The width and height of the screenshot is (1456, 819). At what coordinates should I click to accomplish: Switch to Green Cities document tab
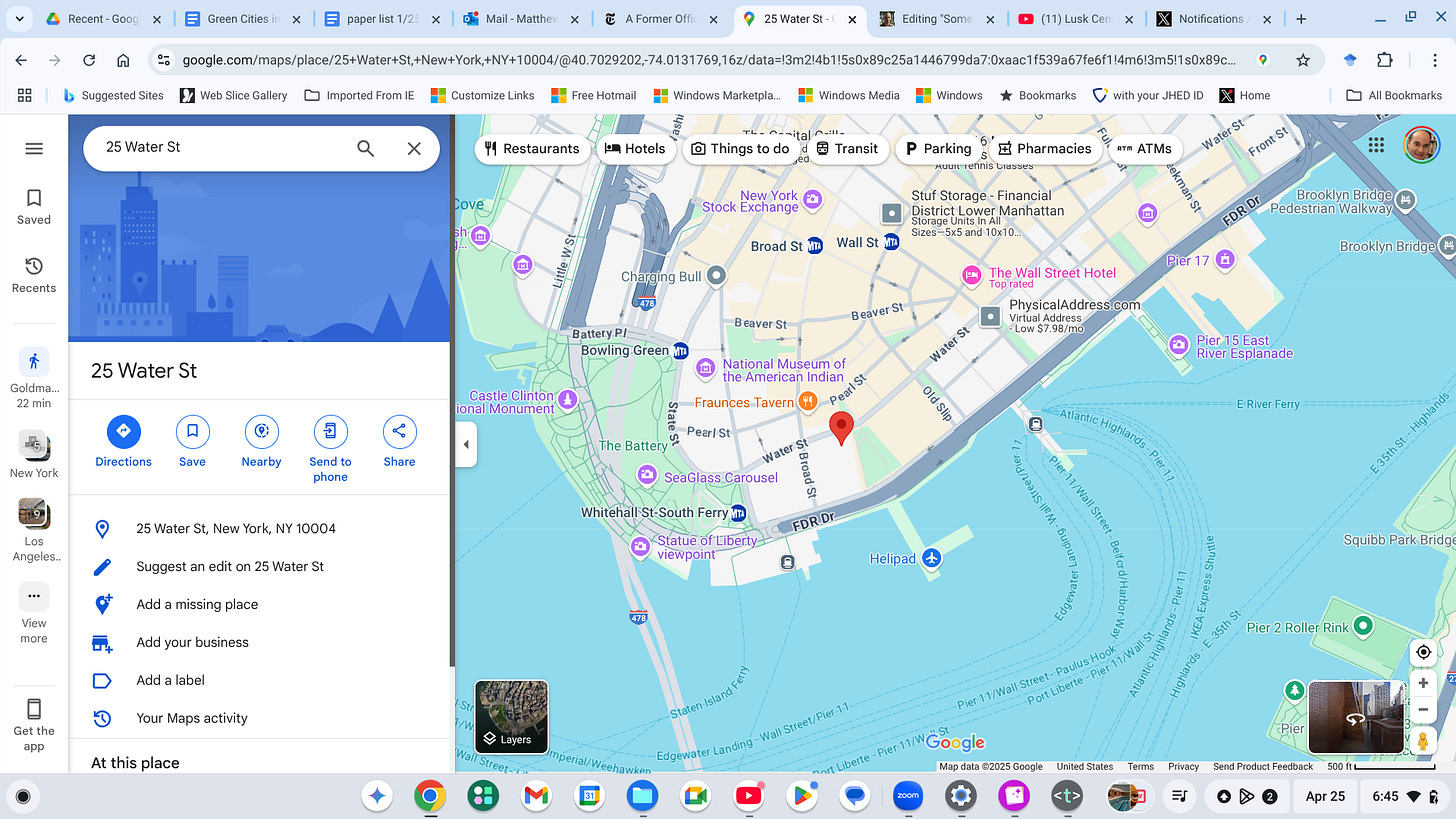pos(243,19)
